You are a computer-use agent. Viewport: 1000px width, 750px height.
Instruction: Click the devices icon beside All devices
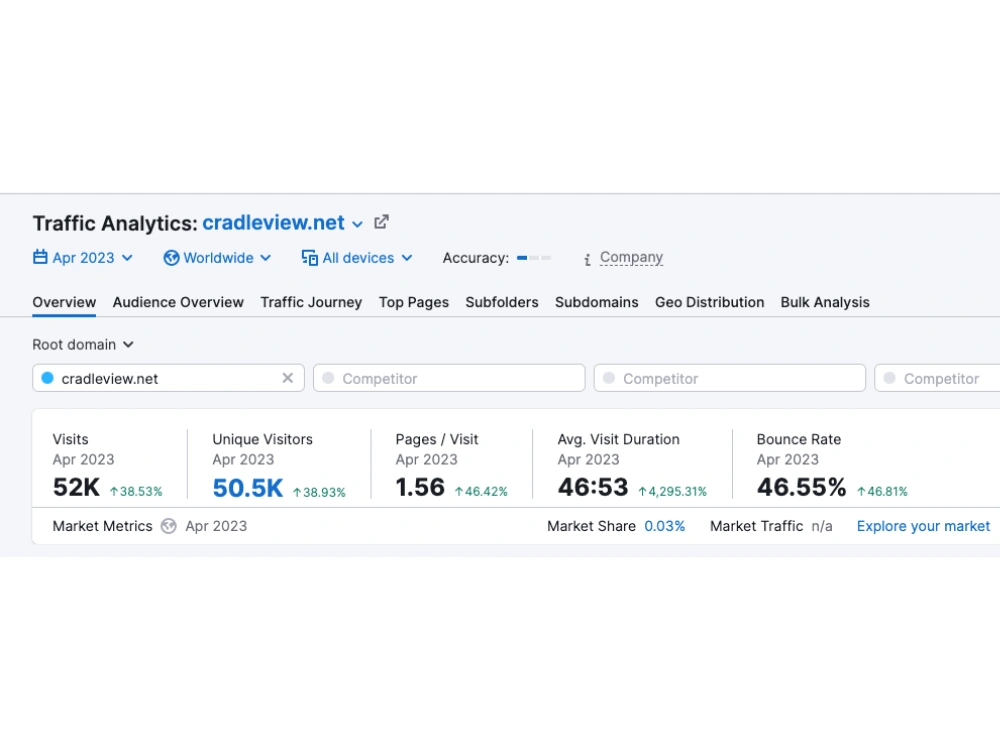[x=309, y=258]
